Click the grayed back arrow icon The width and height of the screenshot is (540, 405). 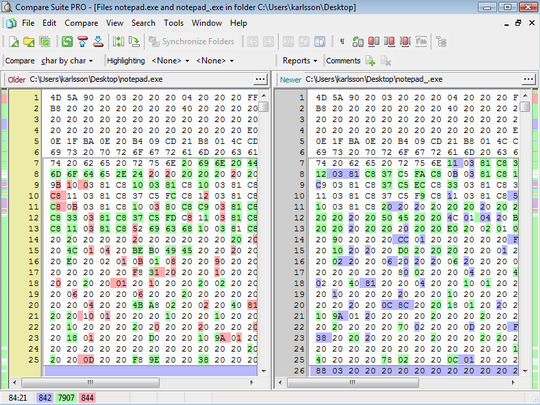pos(252,42)
